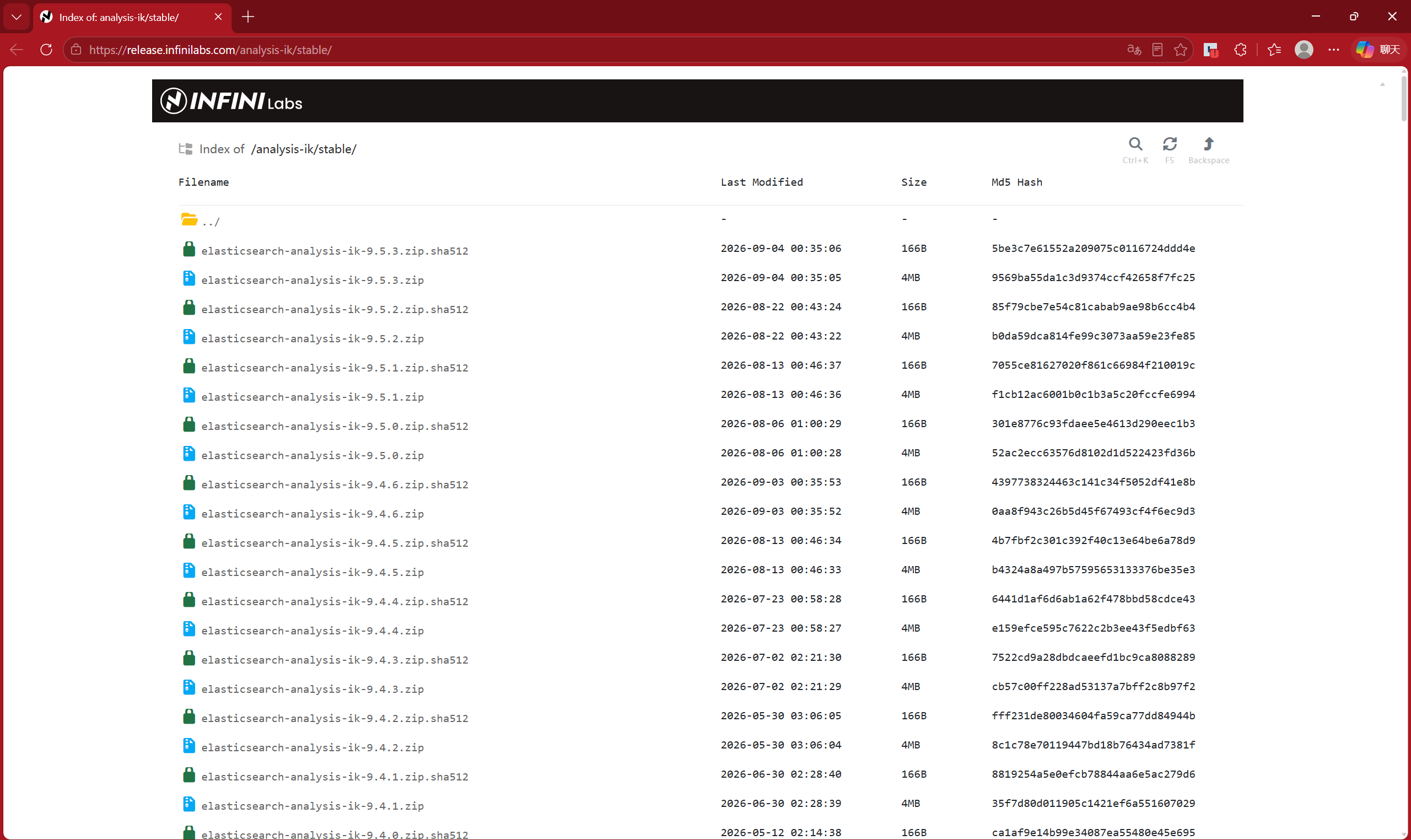Download elasticsearch-analysis-ik-9.5.0.zip
Viewport: 1411px width, 840px height.
(x=313, y=455)
